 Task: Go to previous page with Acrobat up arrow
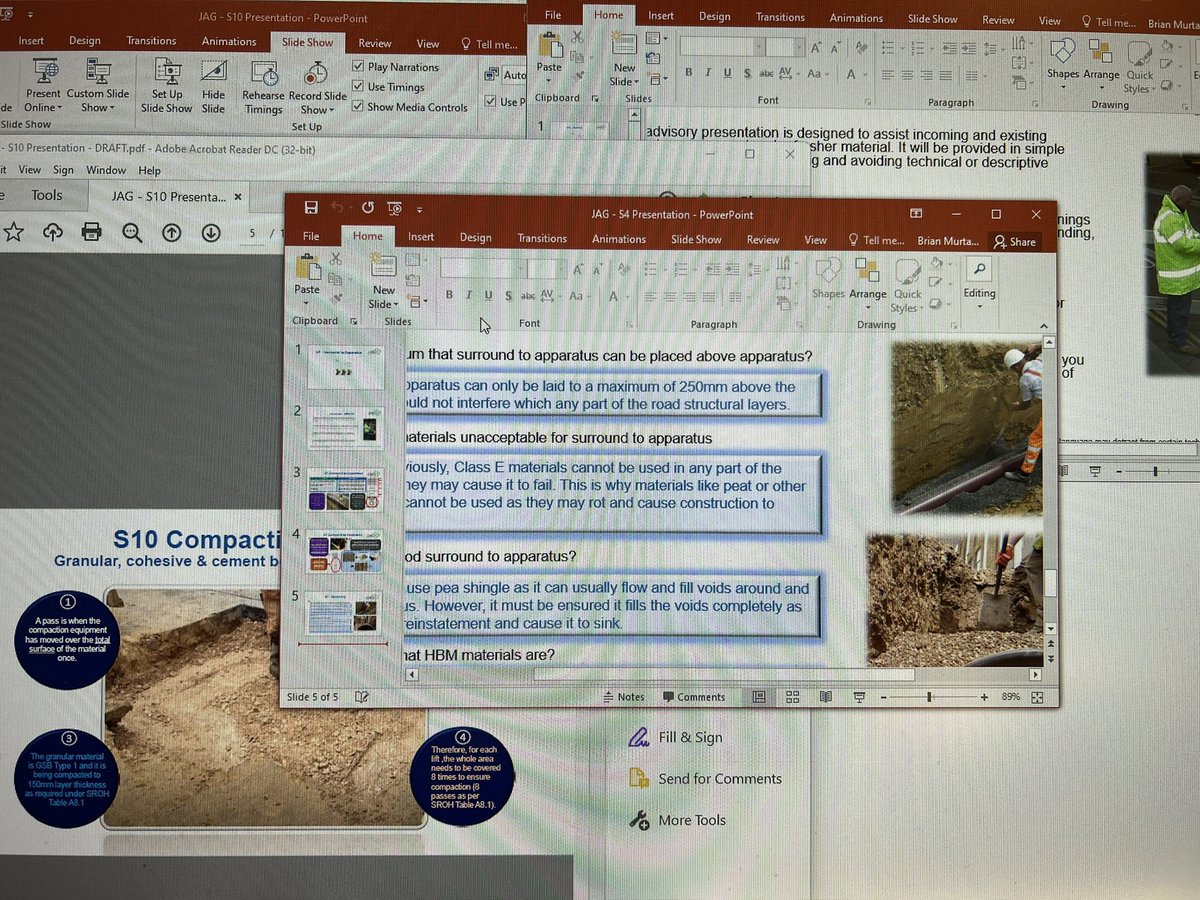click(171, 232)
